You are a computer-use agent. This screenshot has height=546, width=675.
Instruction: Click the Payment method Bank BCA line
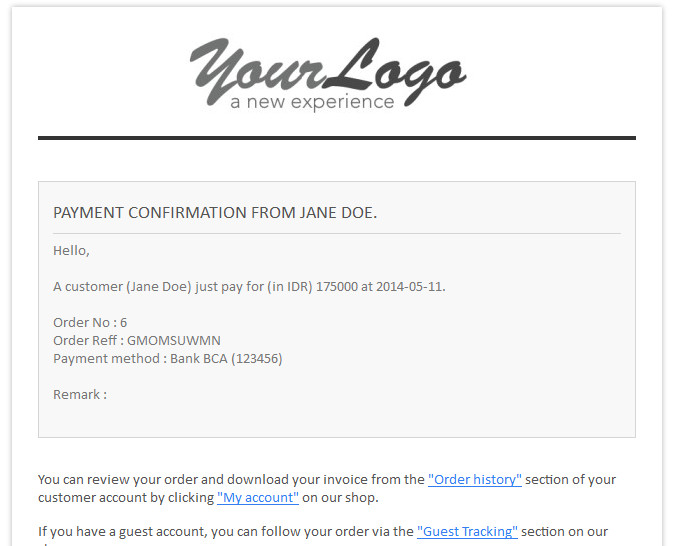(x=167, y=359)
